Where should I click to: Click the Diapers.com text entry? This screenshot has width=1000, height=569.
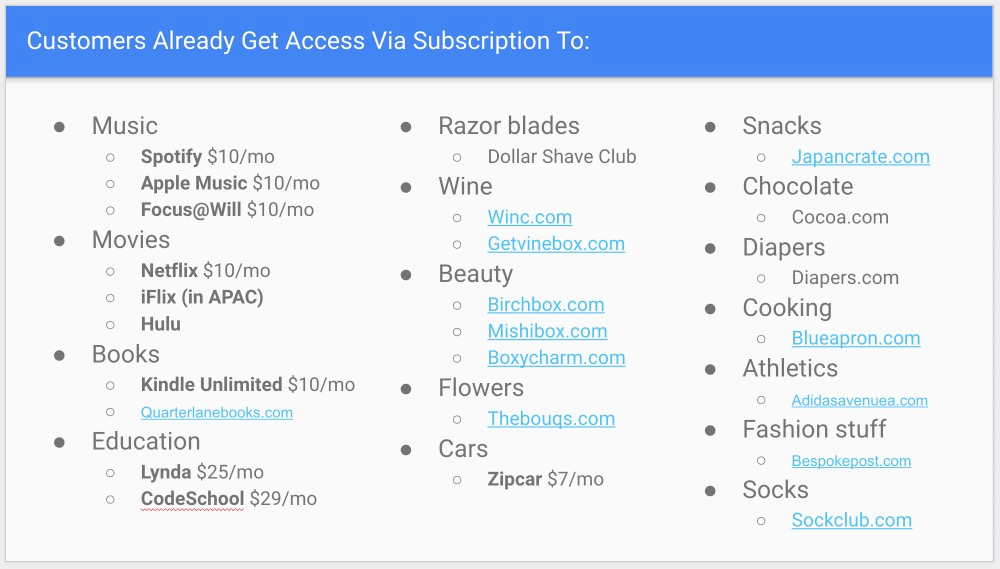(x=845, y=278)
